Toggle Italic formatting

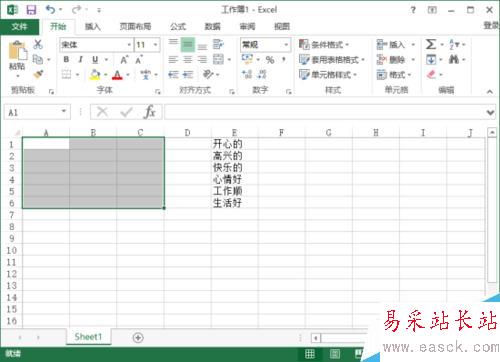80,60
